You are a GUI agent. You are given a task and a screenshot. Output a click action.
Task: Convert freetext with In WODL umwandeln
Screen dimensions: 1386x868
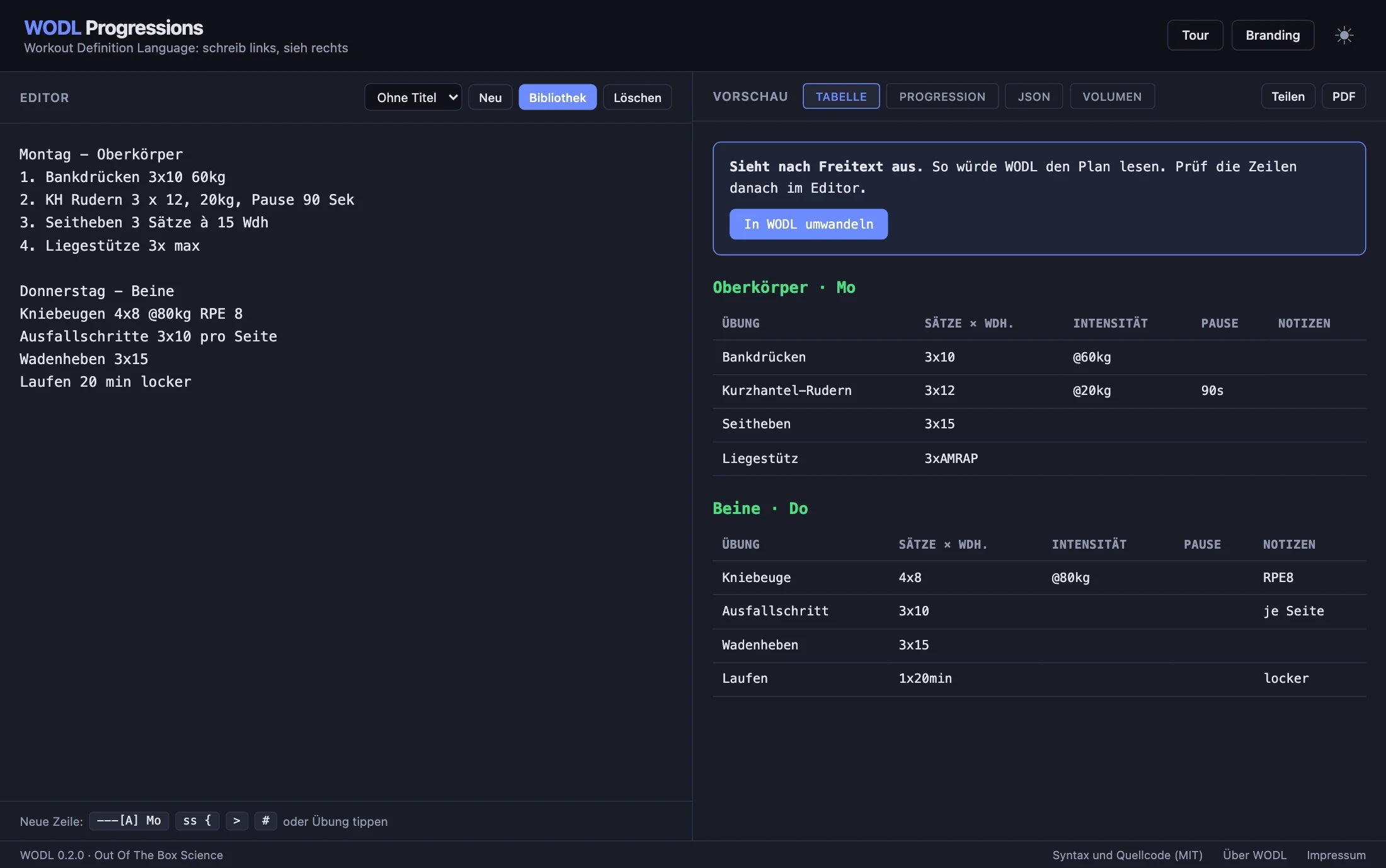pyautogui.click(x=808, y=224)
